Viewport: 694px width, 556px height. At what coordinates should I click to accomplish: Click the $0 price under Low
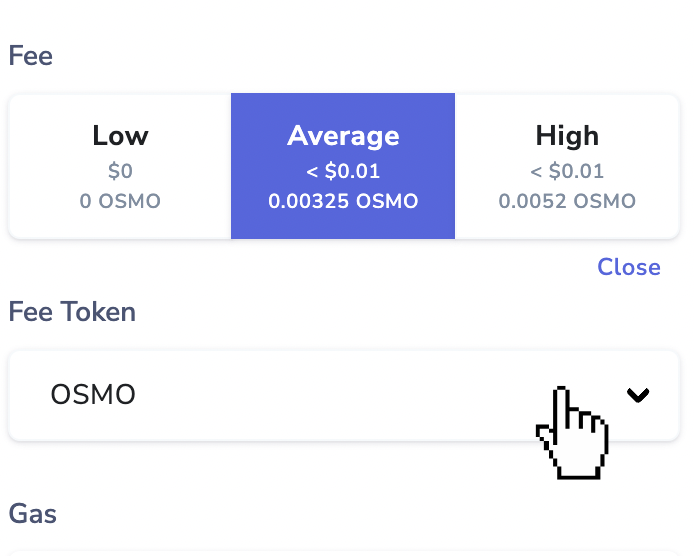tap(120, 171)
